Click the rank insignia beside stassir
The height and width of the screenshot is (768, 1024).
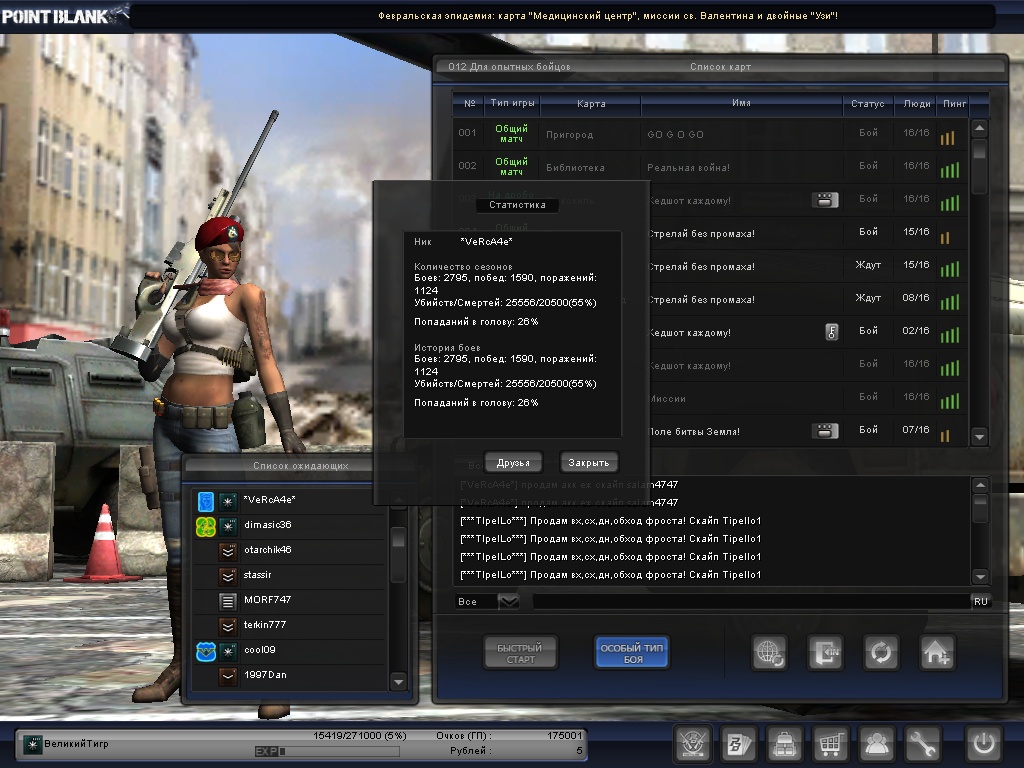coord(227,576)
